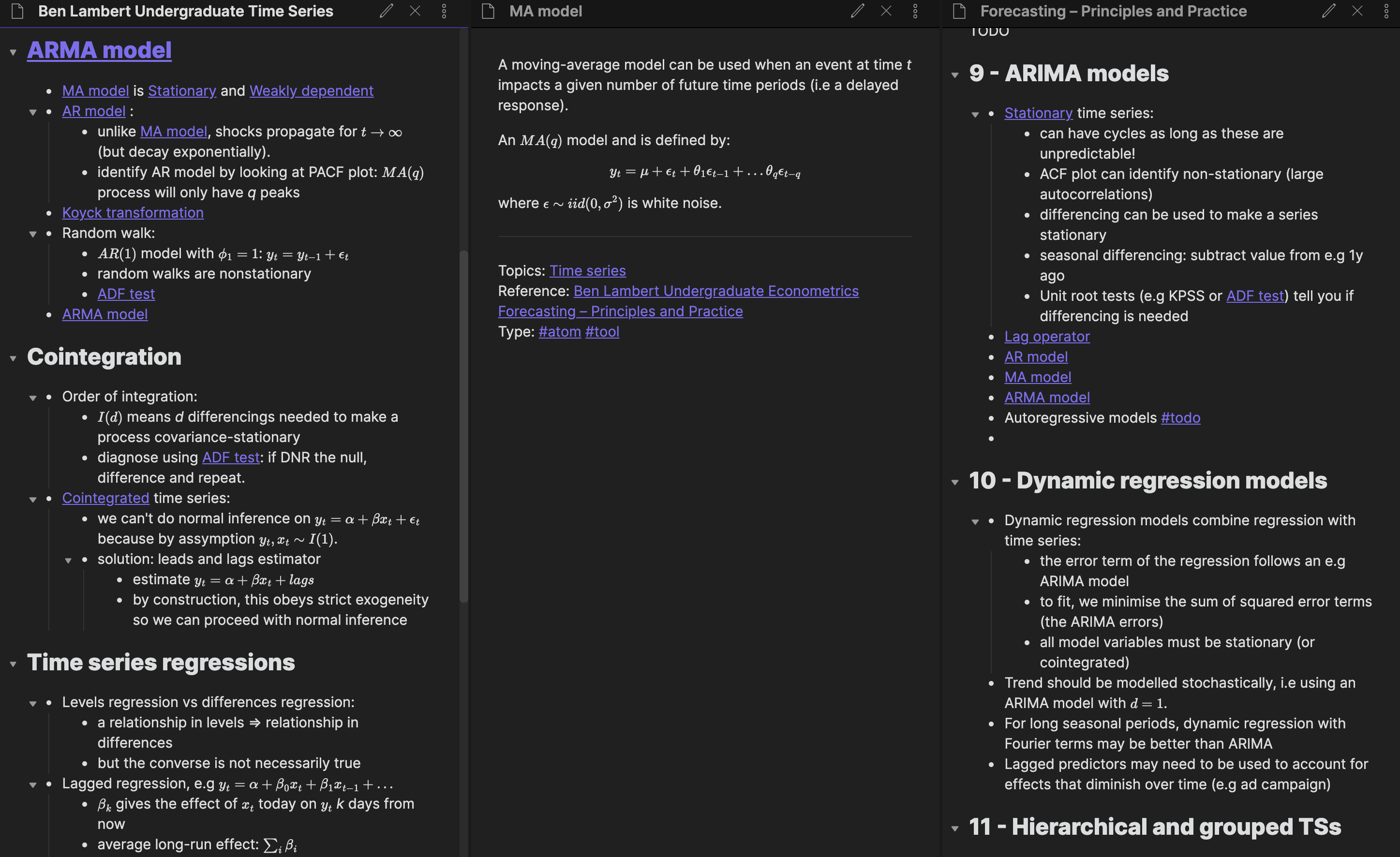Open Stationary link in ARIMA models section
1400x857 pixels.
click(x=1038, y=113)
